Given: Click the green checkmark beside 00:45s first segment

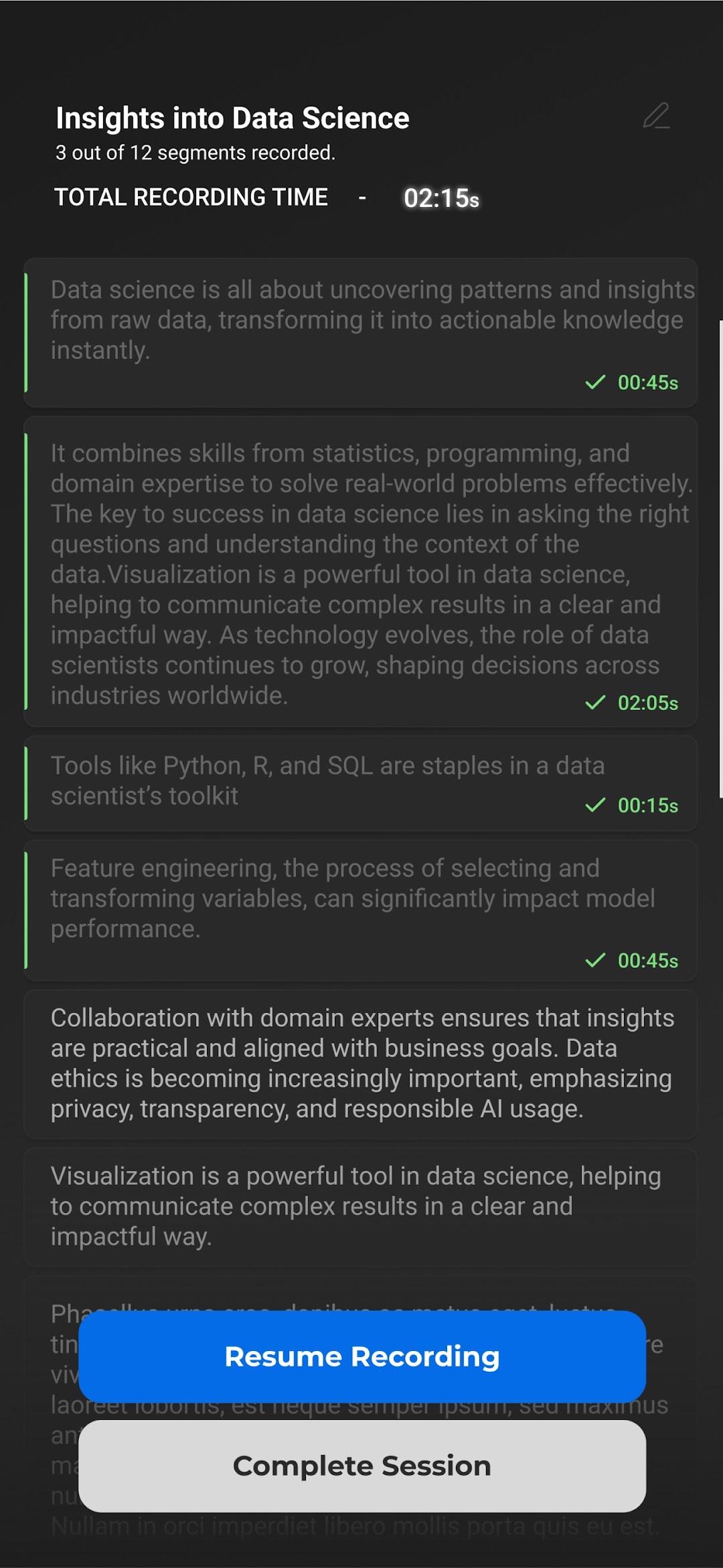Looking at the screenshot, I should [x=595, y=382].
